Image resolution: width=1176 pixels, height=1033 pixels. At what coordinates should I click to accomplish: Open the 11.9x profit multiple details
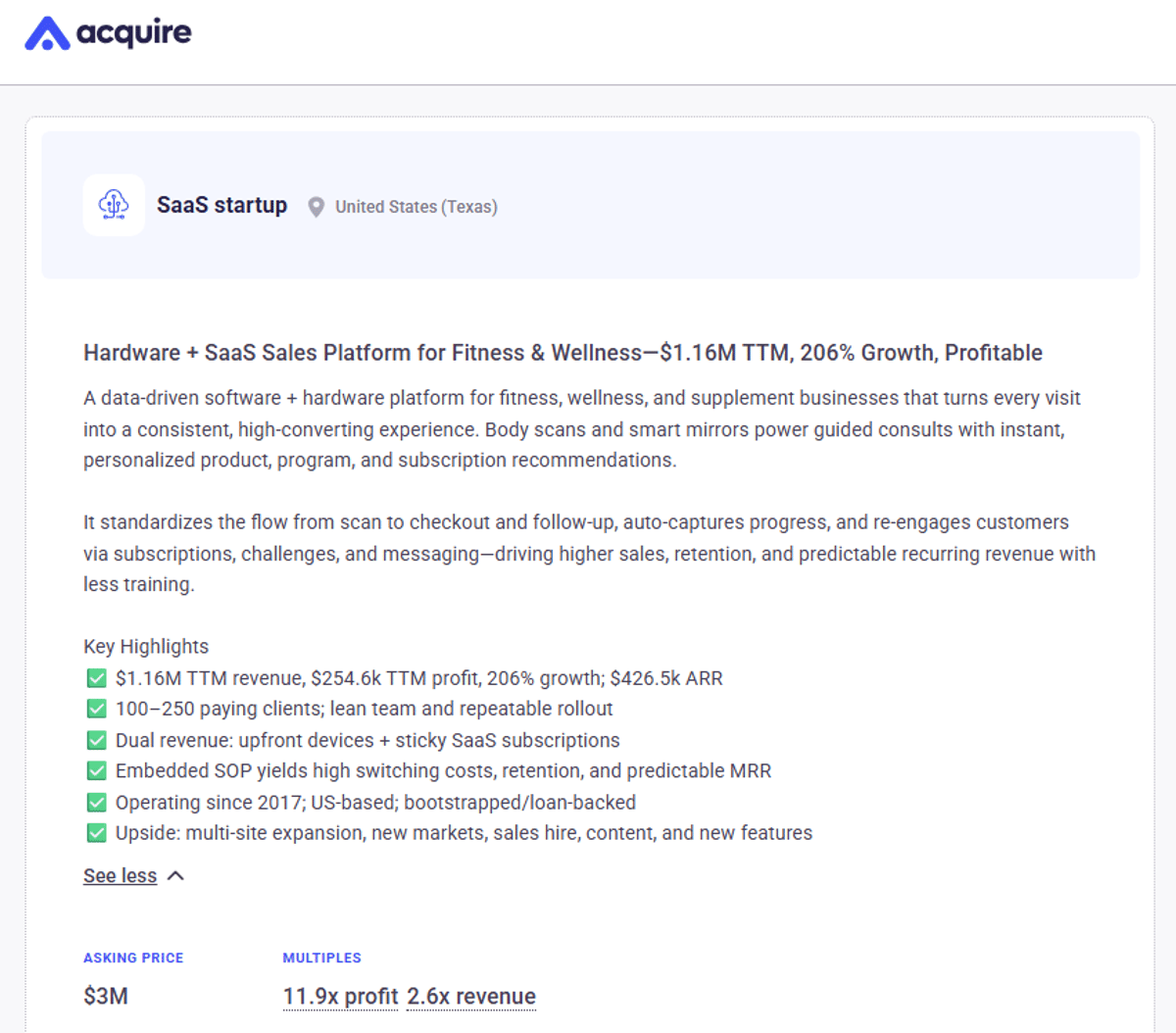point(340,996)
